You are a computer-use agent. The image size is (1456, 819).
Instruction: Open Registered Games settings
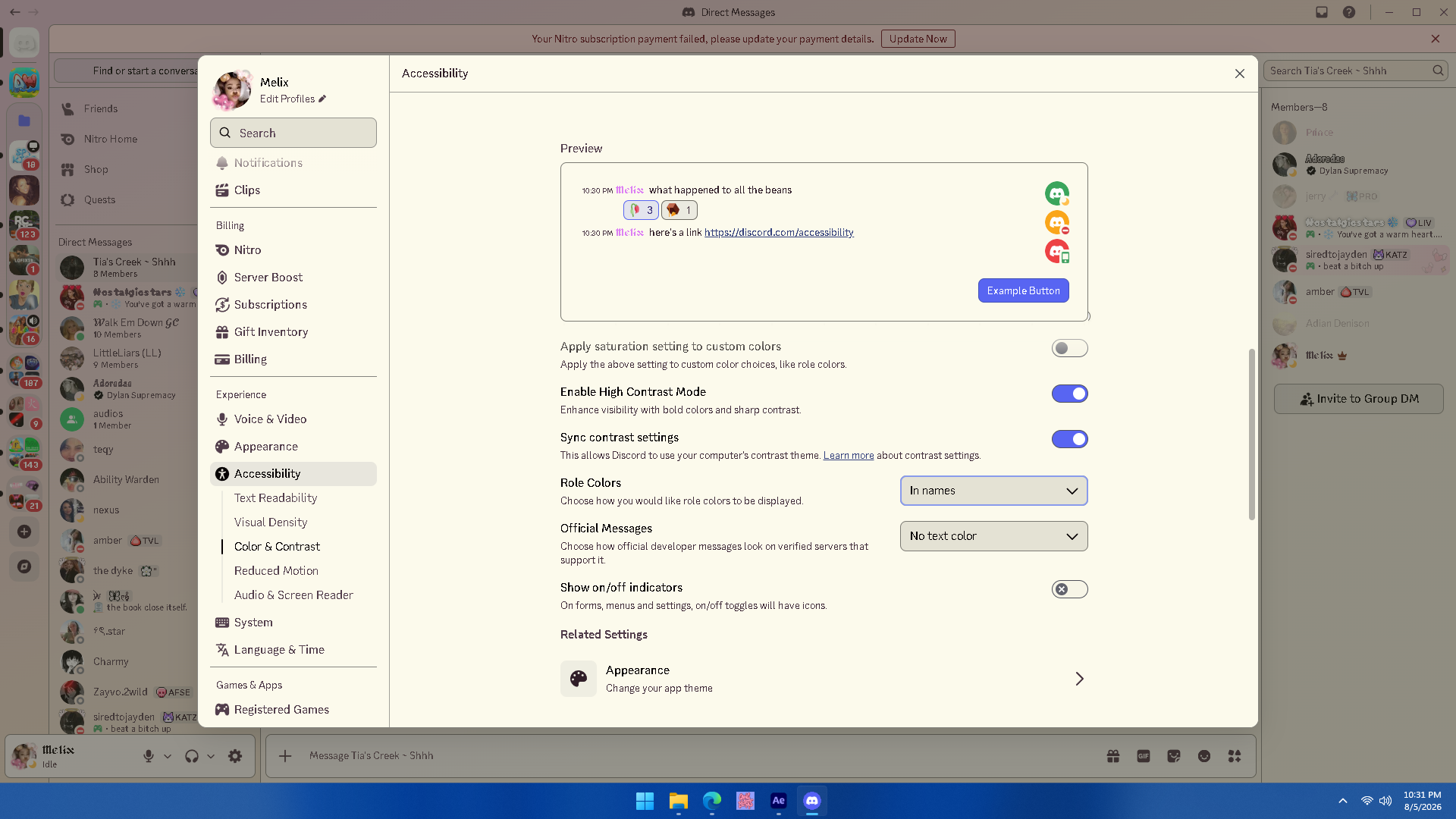pyautogui.click(x=293, y=710)
